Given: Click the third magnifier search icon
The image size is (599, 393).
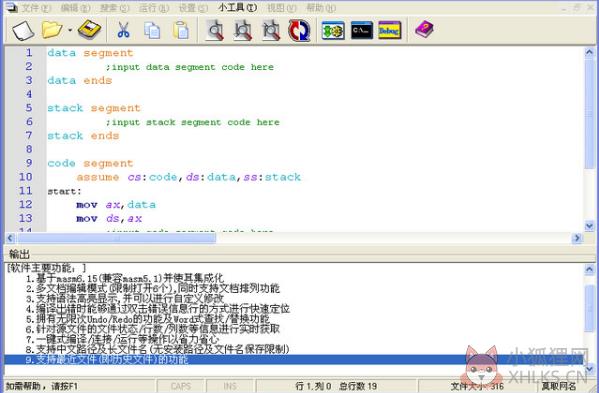Looking at the screenshot, I should pyautogui.click(x=271, y=30).
